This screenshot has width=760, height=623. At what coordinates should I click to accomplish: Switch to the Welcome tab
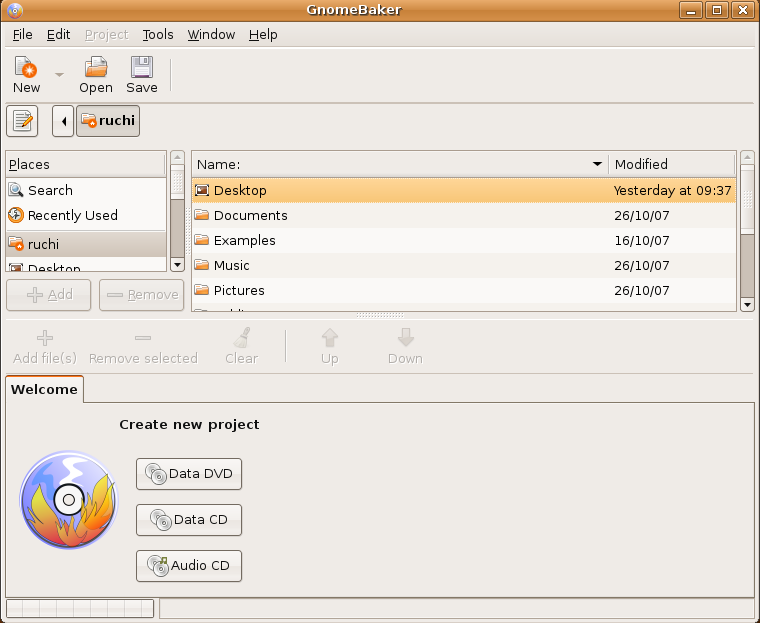(44, 389)
